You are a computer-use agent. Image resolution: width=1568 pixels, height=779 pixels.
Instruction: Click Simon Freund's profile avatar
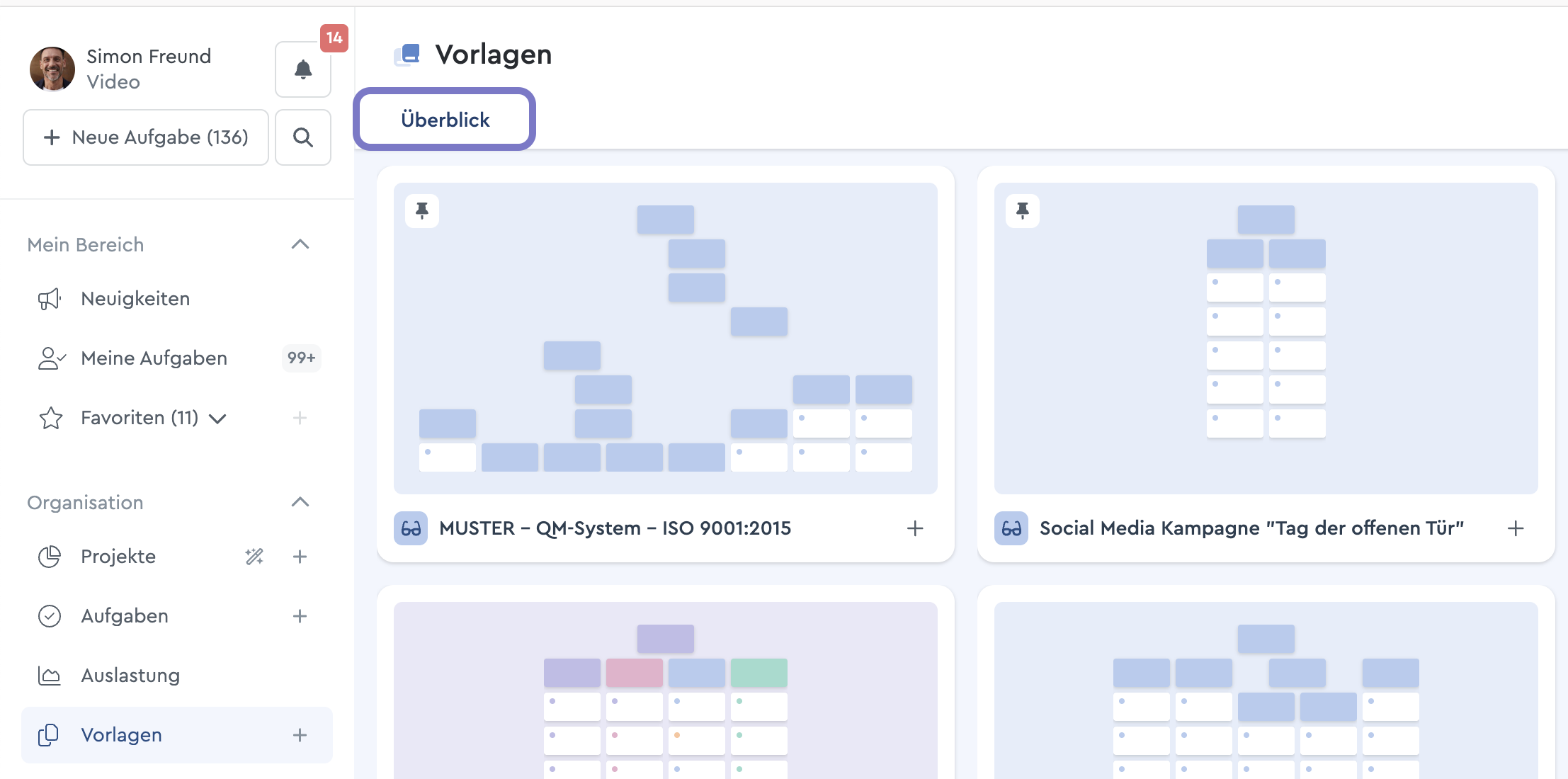point(52,69)
